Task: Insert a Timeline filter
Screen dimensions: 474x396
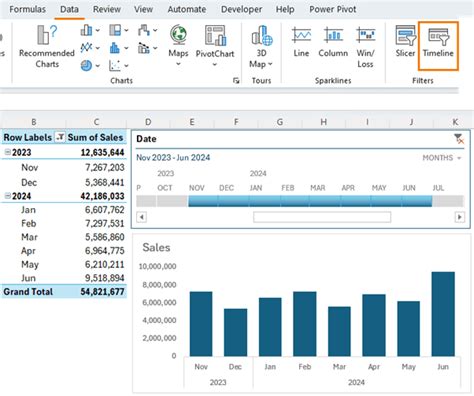Action: click(438, 46)
